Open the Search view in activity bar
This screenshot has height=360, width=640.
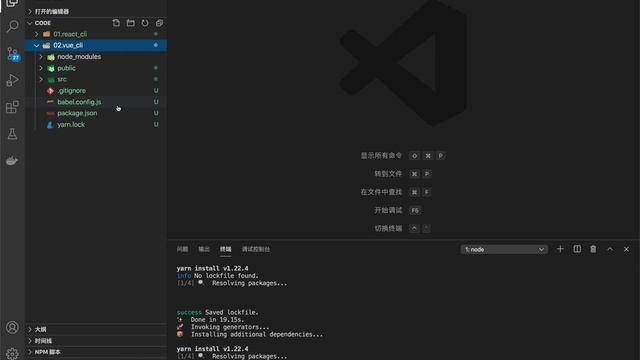tap(13, 27)
